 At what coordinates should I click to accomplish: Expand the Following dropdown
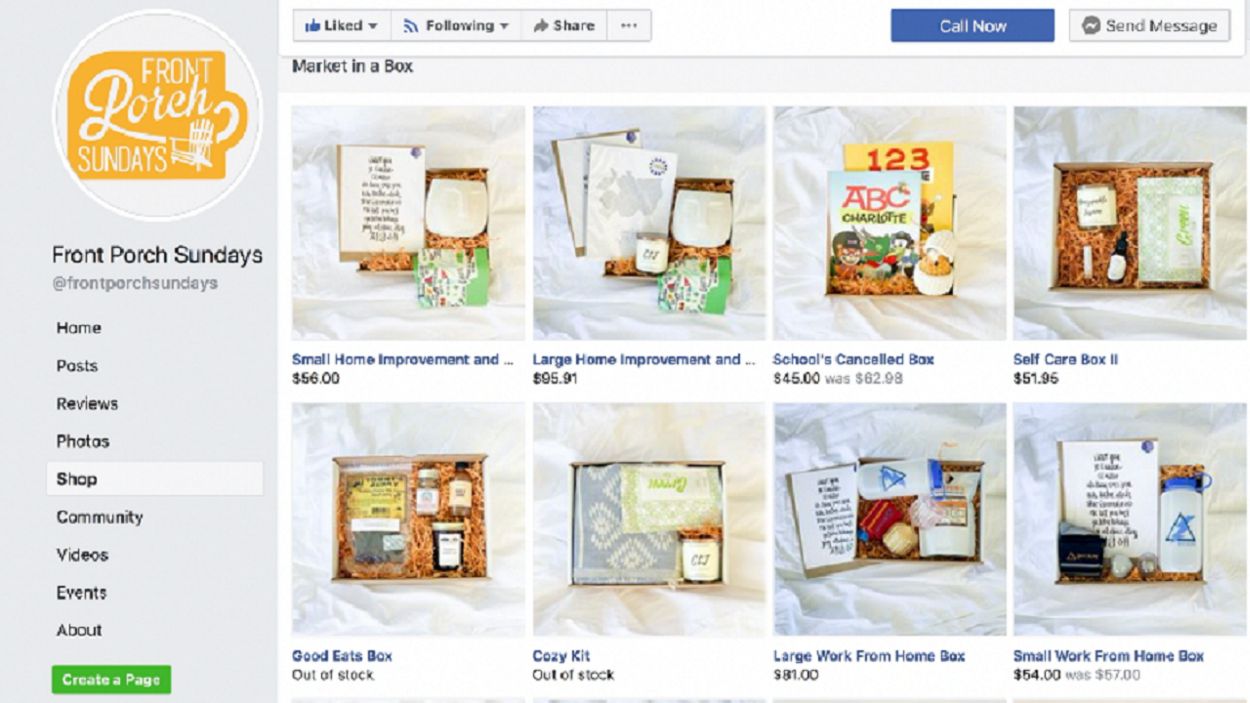click(x=455, y=26)
